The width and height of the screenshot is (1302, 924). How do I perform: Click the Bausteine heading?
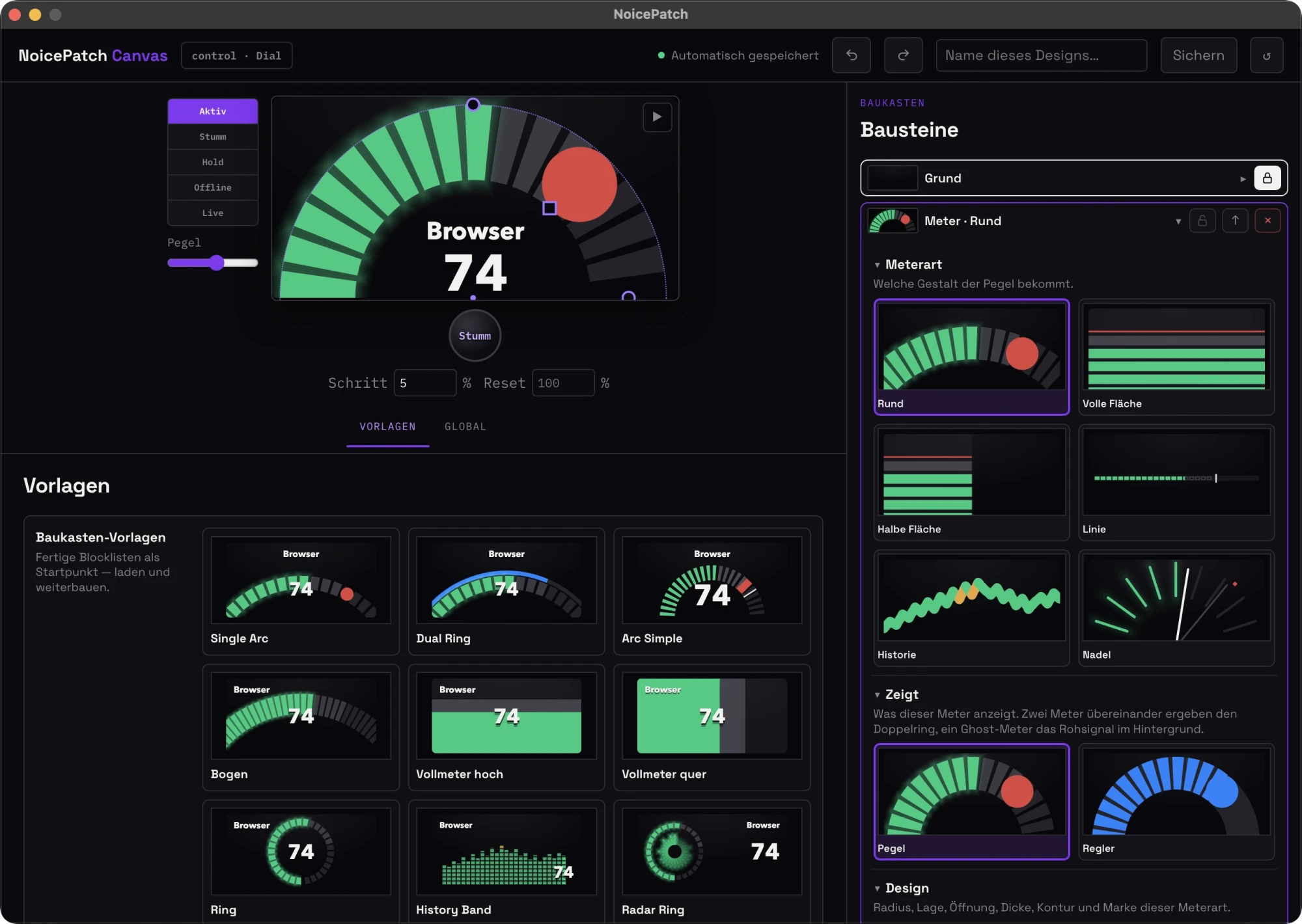coord(909,129)
